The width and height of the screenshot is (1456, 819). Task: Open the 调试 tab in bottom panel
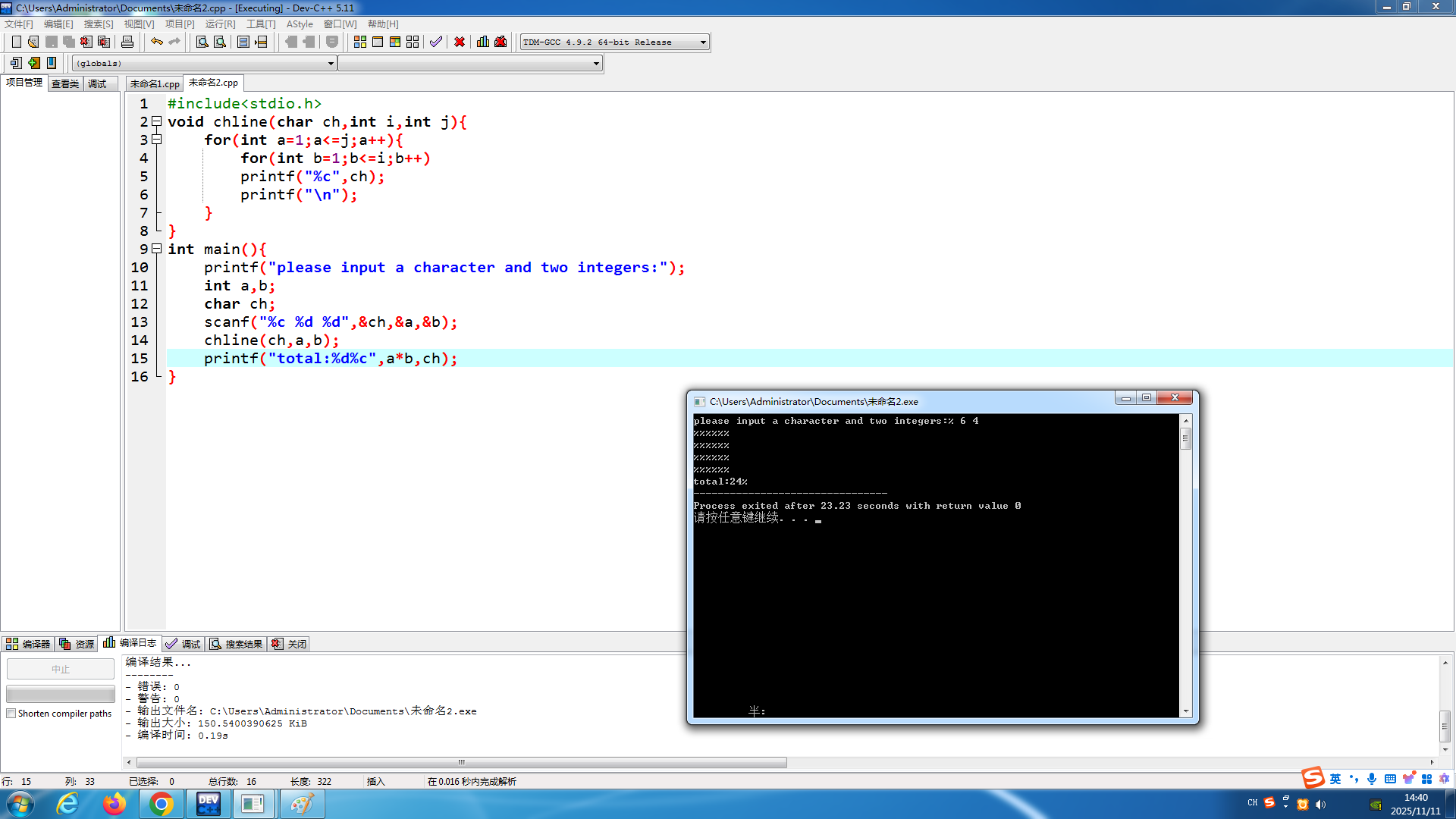click(184, 644)
